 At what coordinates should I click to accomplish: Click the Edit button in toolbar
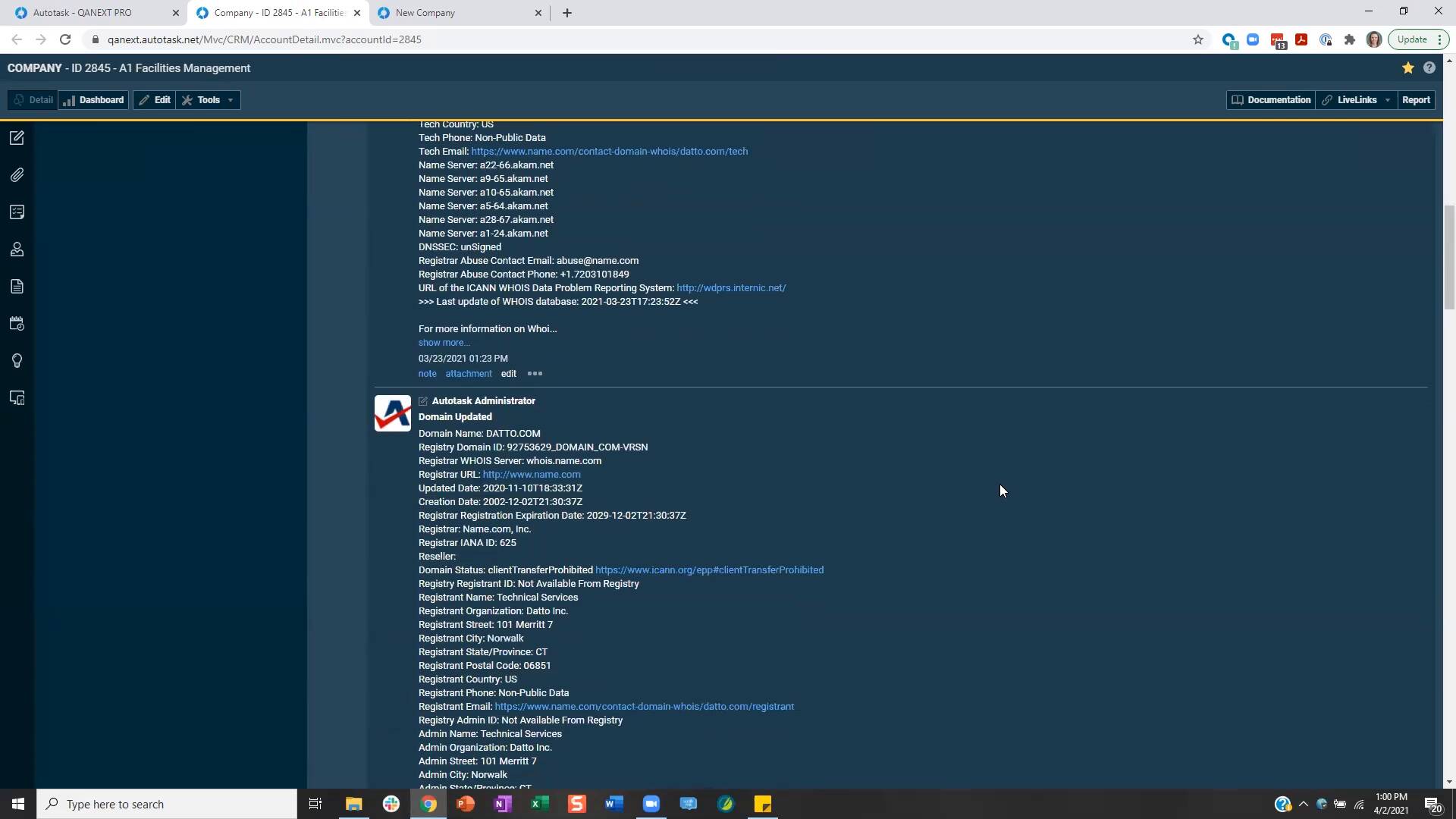(155, 100)
